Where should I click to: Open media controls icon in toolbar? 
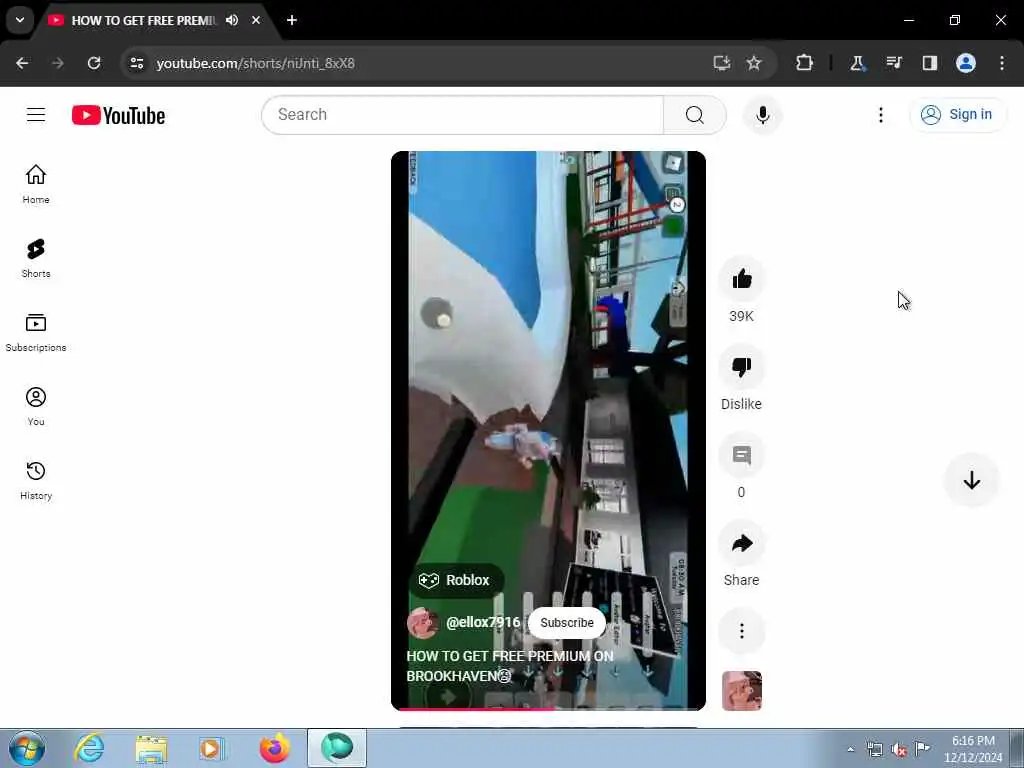coord(894,63)
